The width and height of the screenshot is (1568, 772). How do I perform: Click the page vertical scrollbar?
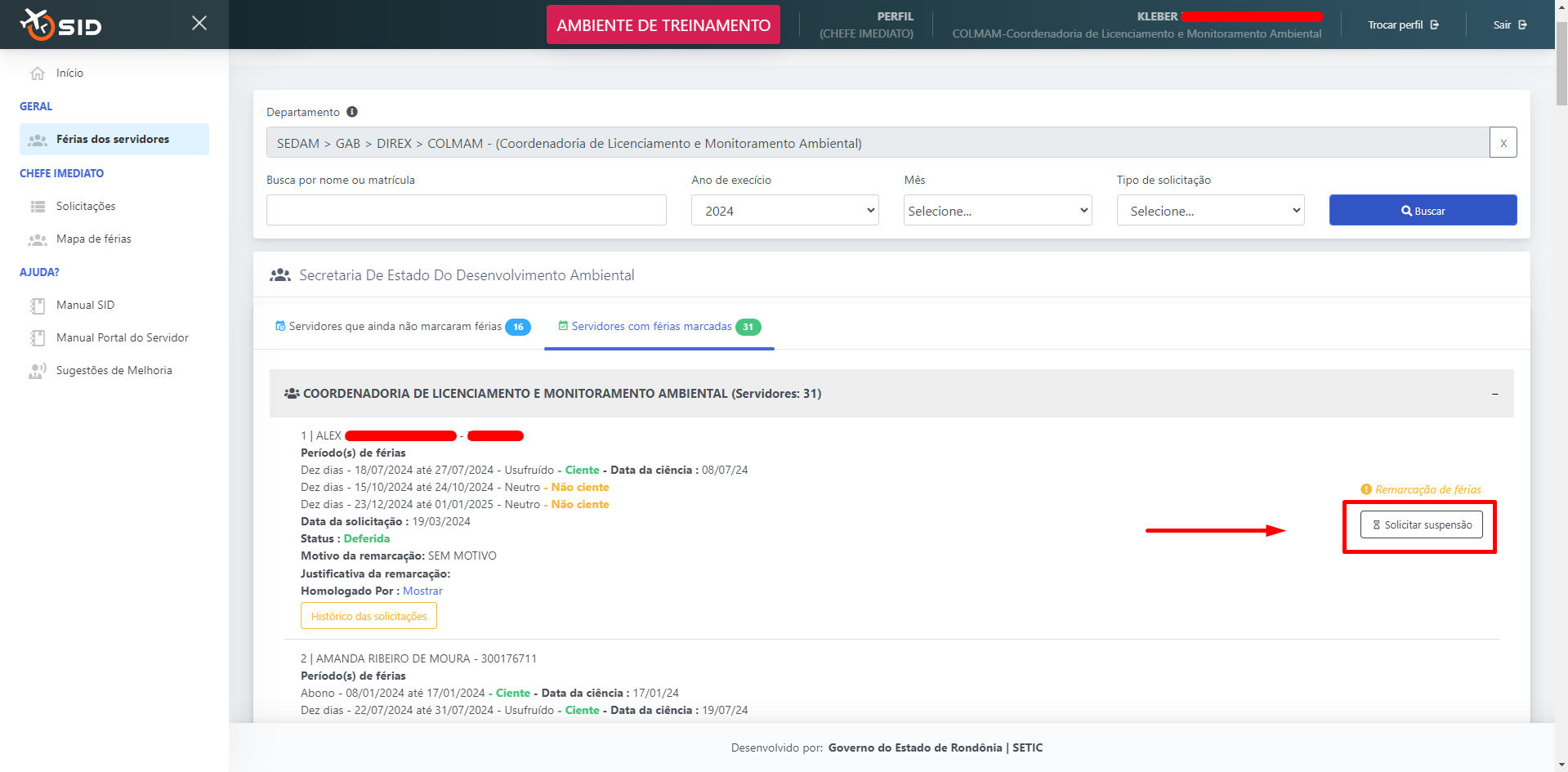click(x=1561, y=65)
